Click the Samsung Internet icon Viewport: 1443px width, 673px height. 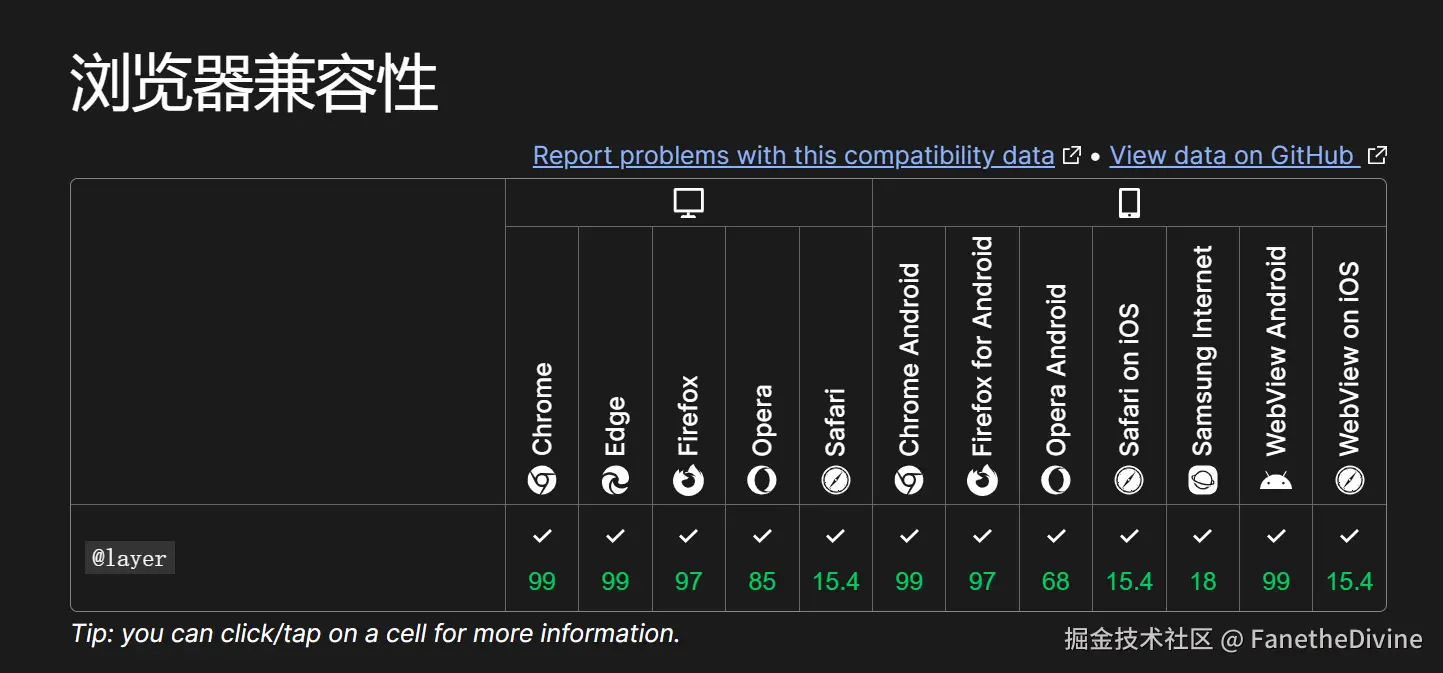pyautogui.click(x=1203, y=481)
